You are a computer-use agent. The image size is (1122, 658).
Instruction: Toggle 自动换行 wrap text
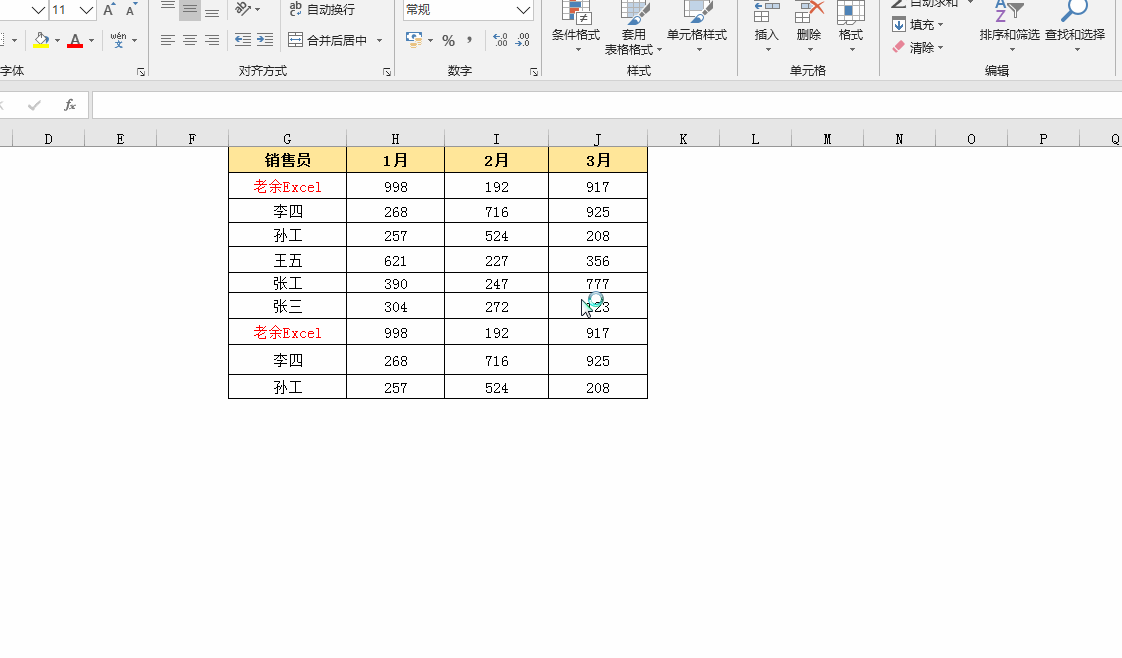(321, 9)
